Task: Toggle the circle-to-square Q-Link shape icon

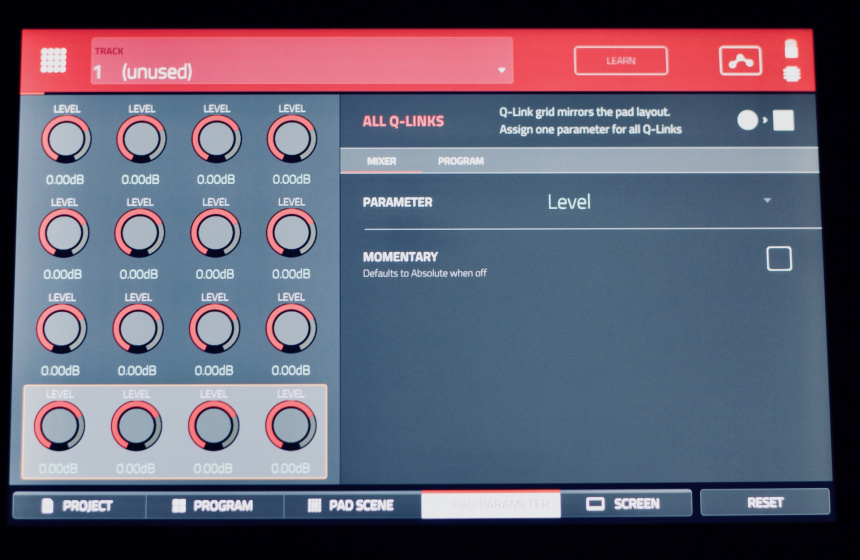Action: (766, 120)
